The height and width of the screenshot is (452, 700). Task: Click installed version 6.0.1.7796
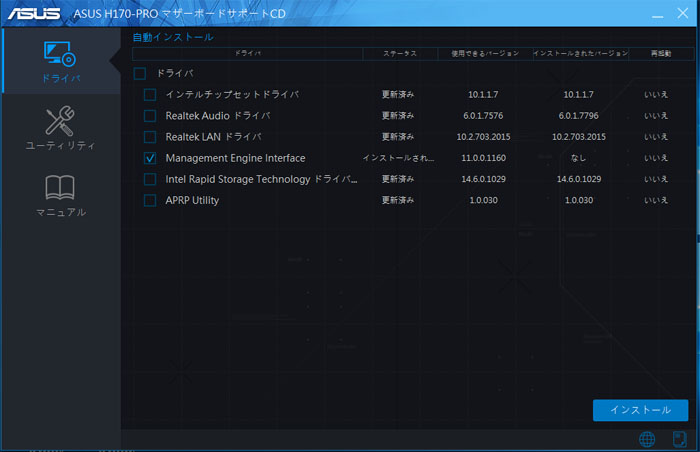pos(579,116)
